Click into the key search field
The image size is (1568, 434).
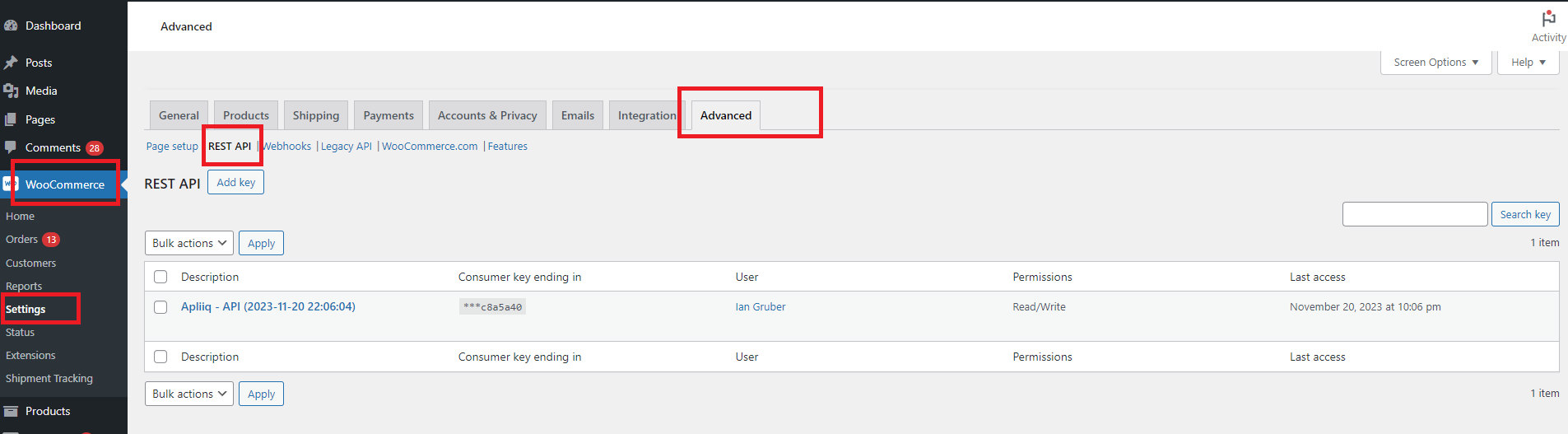[1415, 214]
